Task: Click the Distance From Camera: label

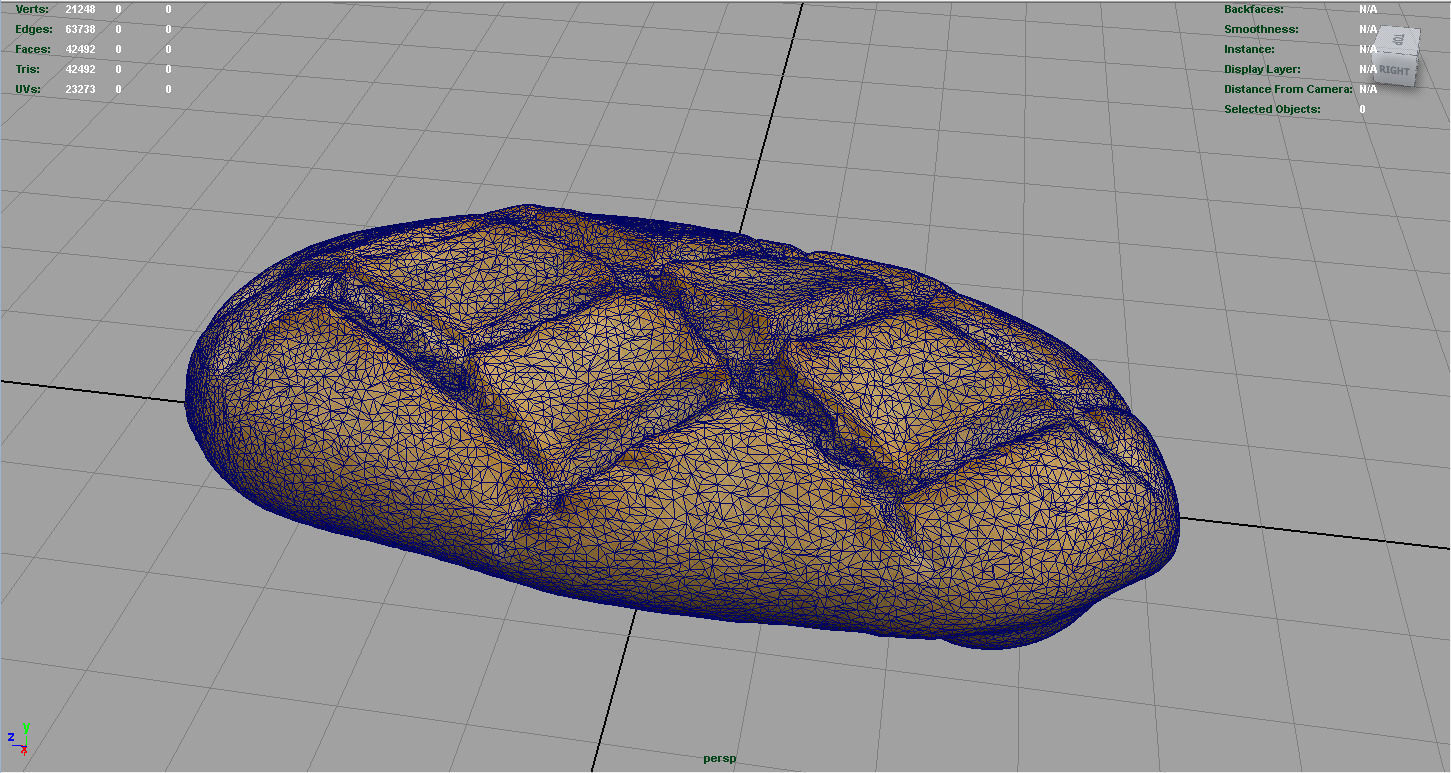Action: click(1288, 89)
